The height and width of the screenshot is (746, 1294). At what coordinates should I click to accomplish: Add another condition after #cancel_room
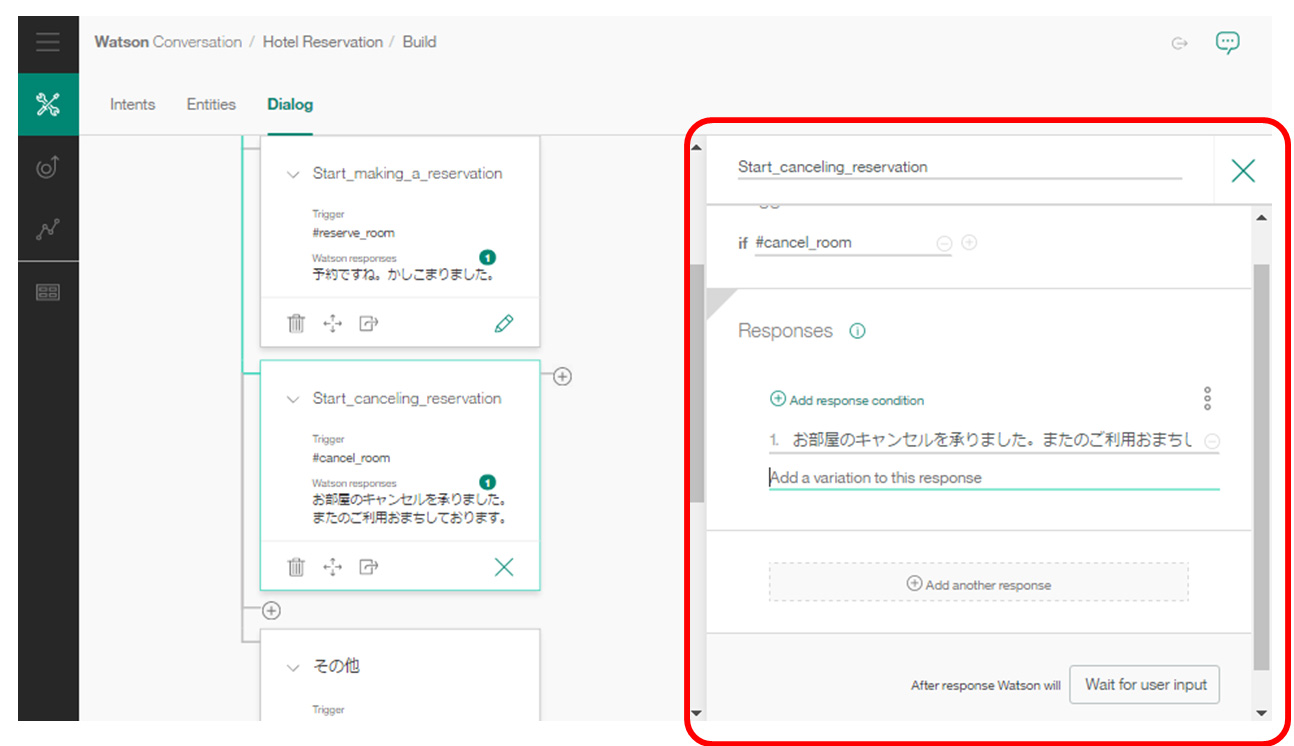click(x=969, y=243)
